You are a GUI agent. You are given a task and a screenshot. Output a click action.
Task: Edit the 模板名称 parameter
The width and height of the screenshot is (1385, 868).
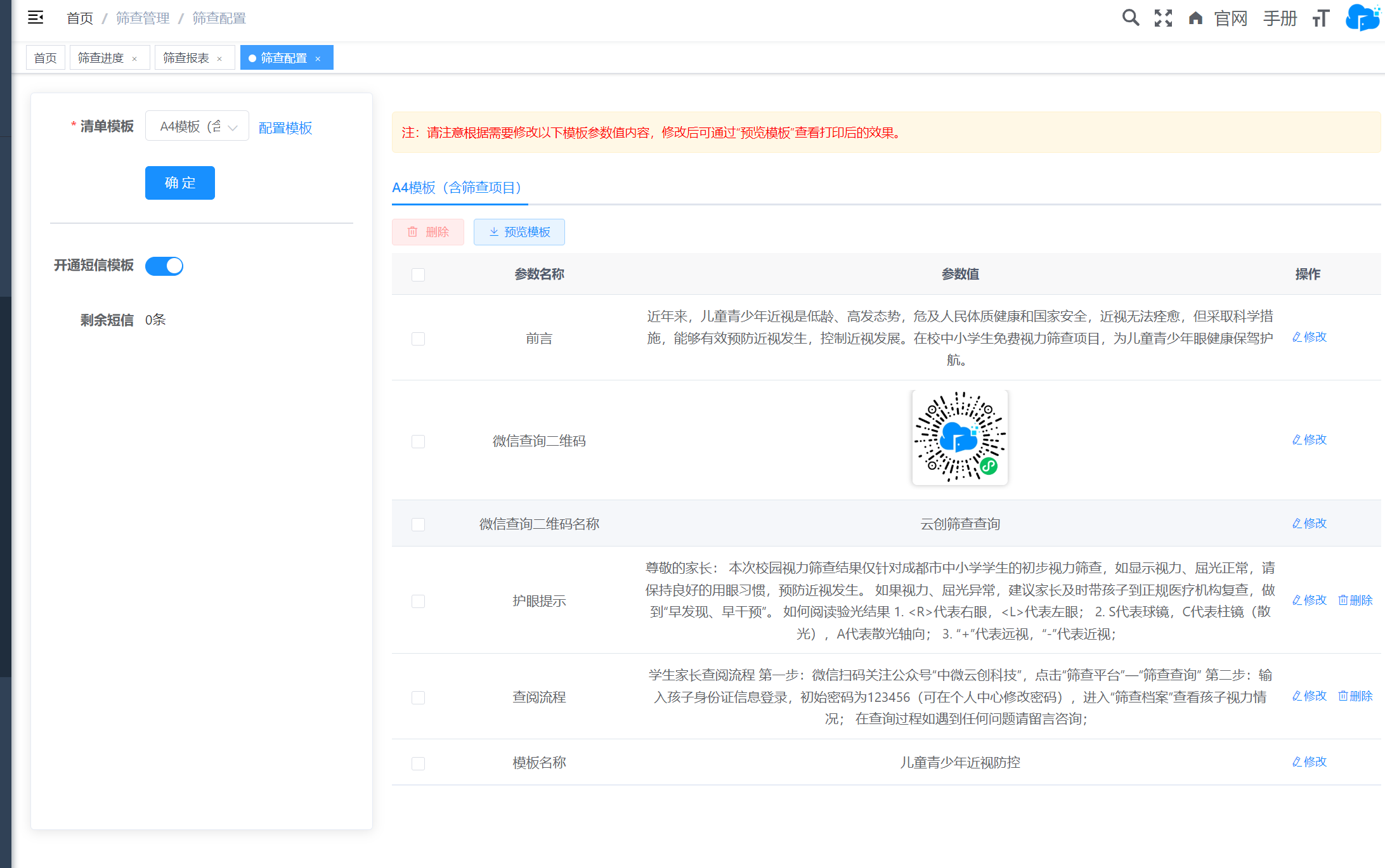tap(1310, 762)
